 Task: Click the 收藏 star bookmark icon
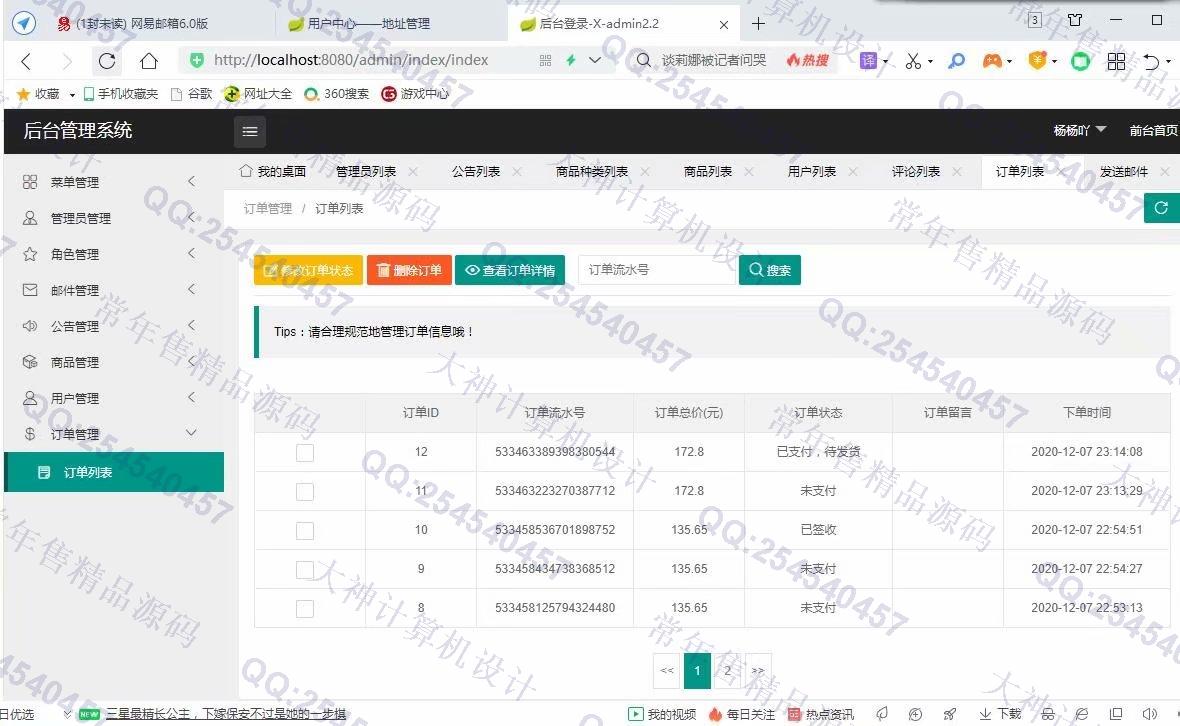[23, 94]
